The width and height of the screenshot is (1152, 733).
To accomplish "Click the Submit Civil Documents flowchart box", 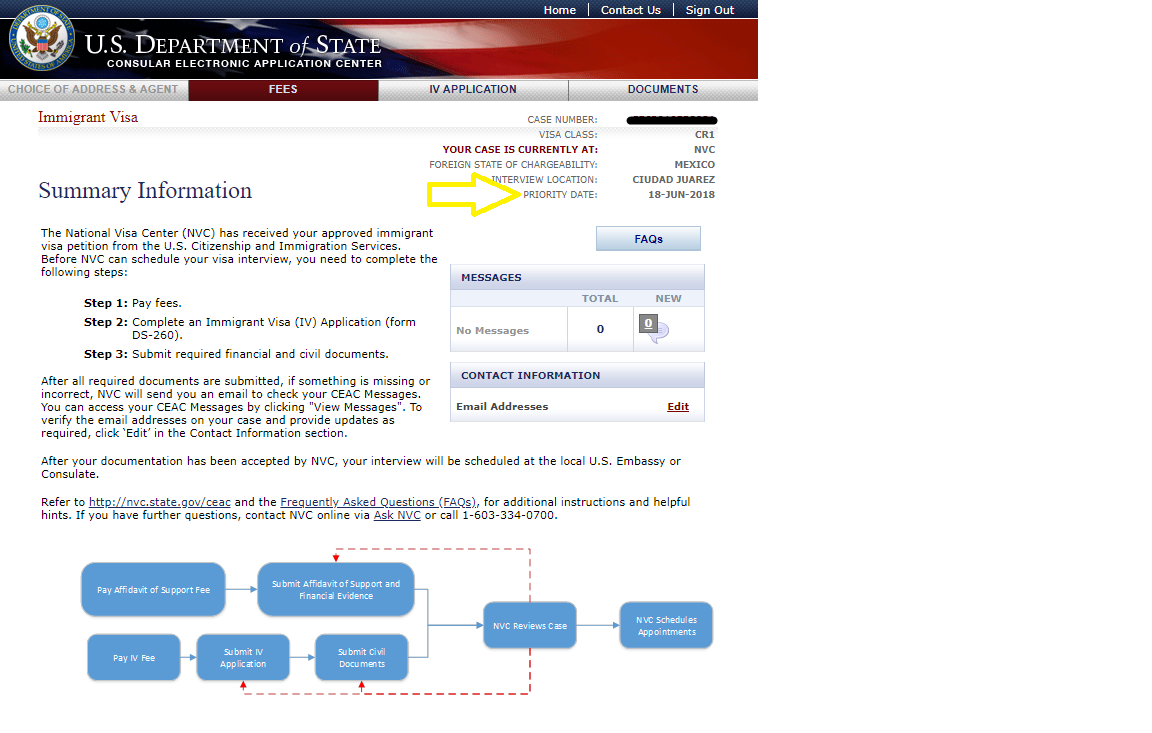I will pyautogui.click(x=361, y=658).
